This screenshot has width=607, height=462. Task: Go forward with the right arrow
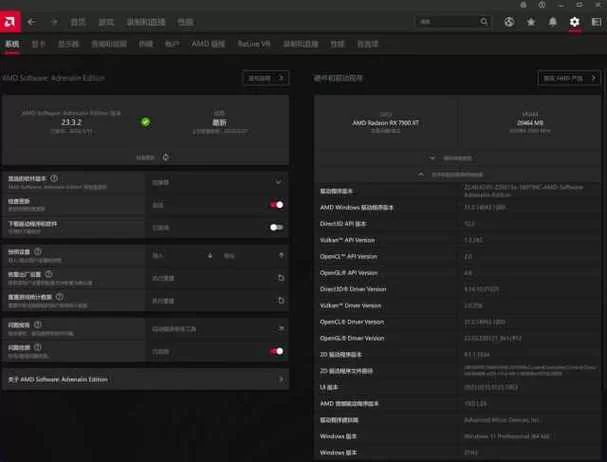coord(54,22)
